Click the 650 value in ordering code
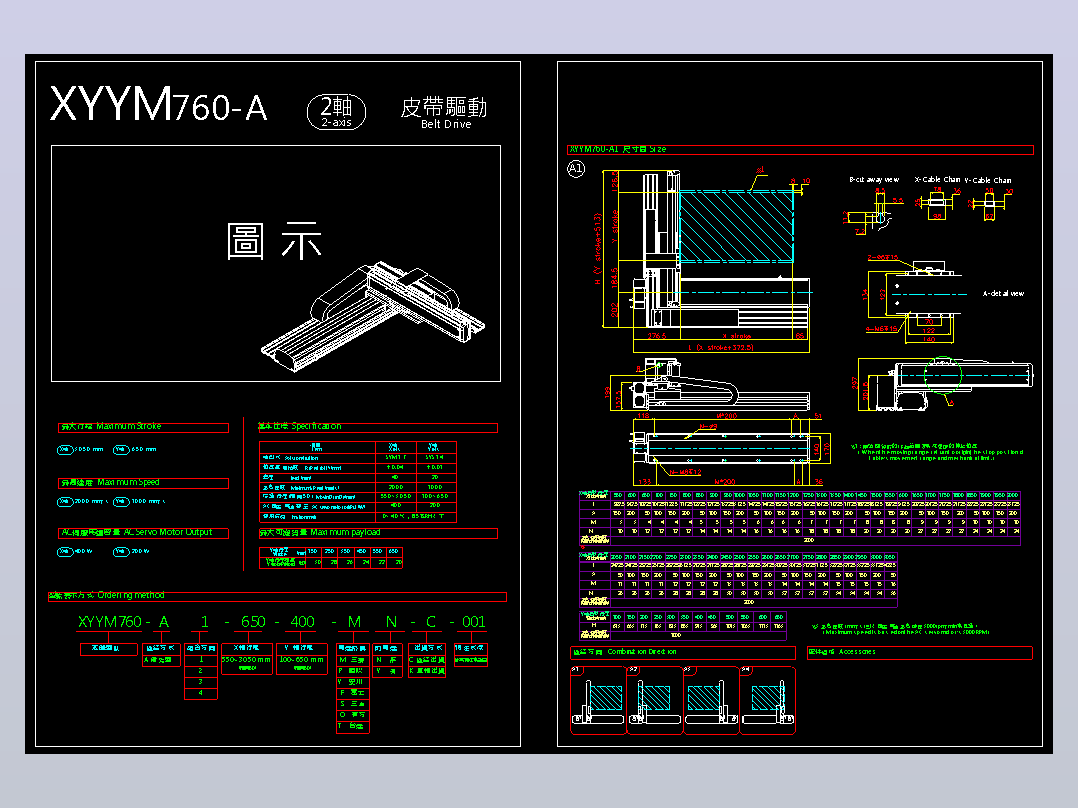 tap(253, 622)
